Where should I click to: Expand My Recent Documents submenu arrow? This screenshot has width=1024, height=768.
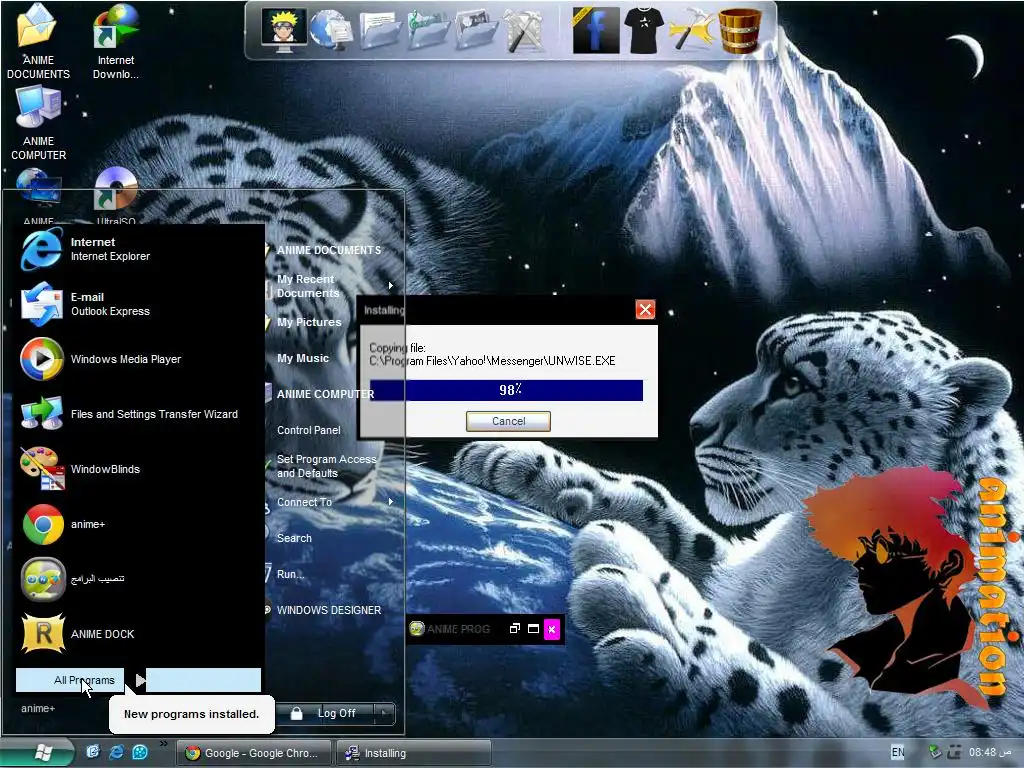coord(391,285)
